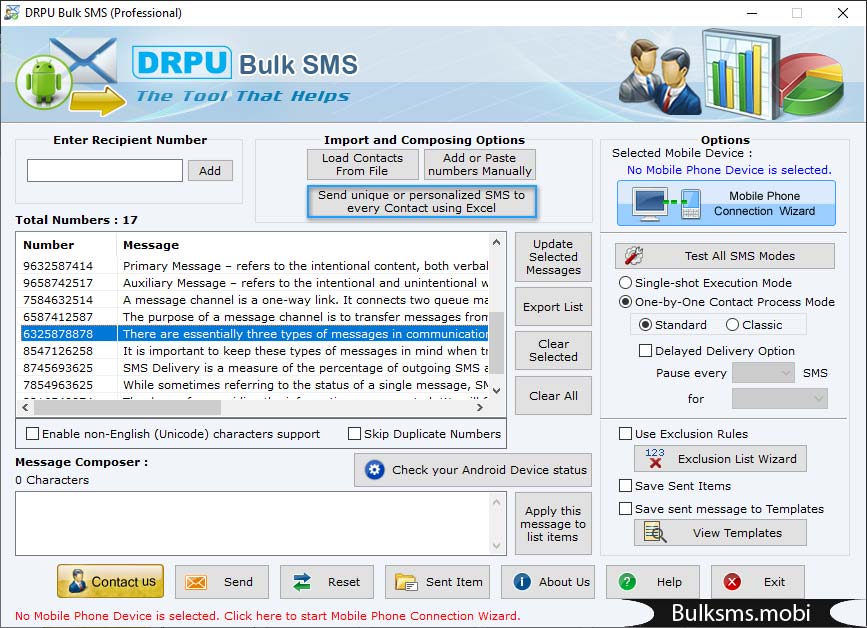Select Single-shot Execution Mode
This screenshot has width=867, height=628.
tap(625, 283)
